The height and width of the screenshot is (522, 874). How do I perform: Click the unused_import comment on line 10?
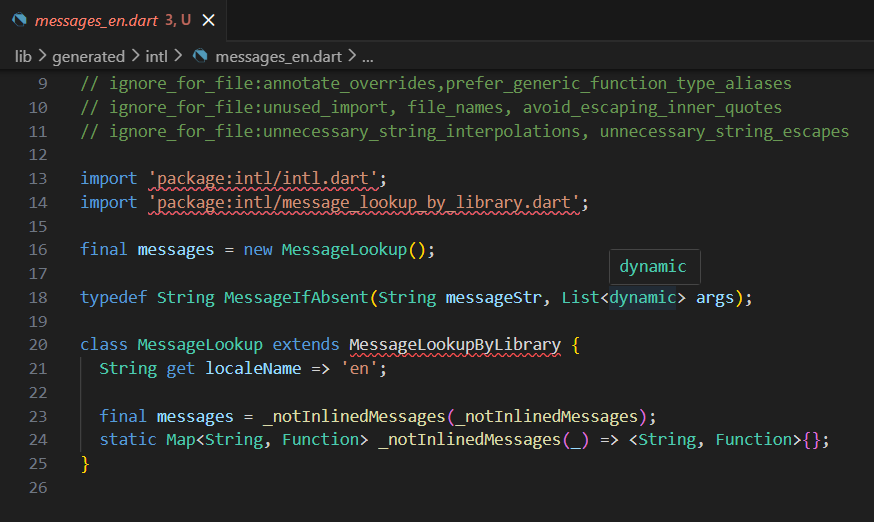click(431, 107)
